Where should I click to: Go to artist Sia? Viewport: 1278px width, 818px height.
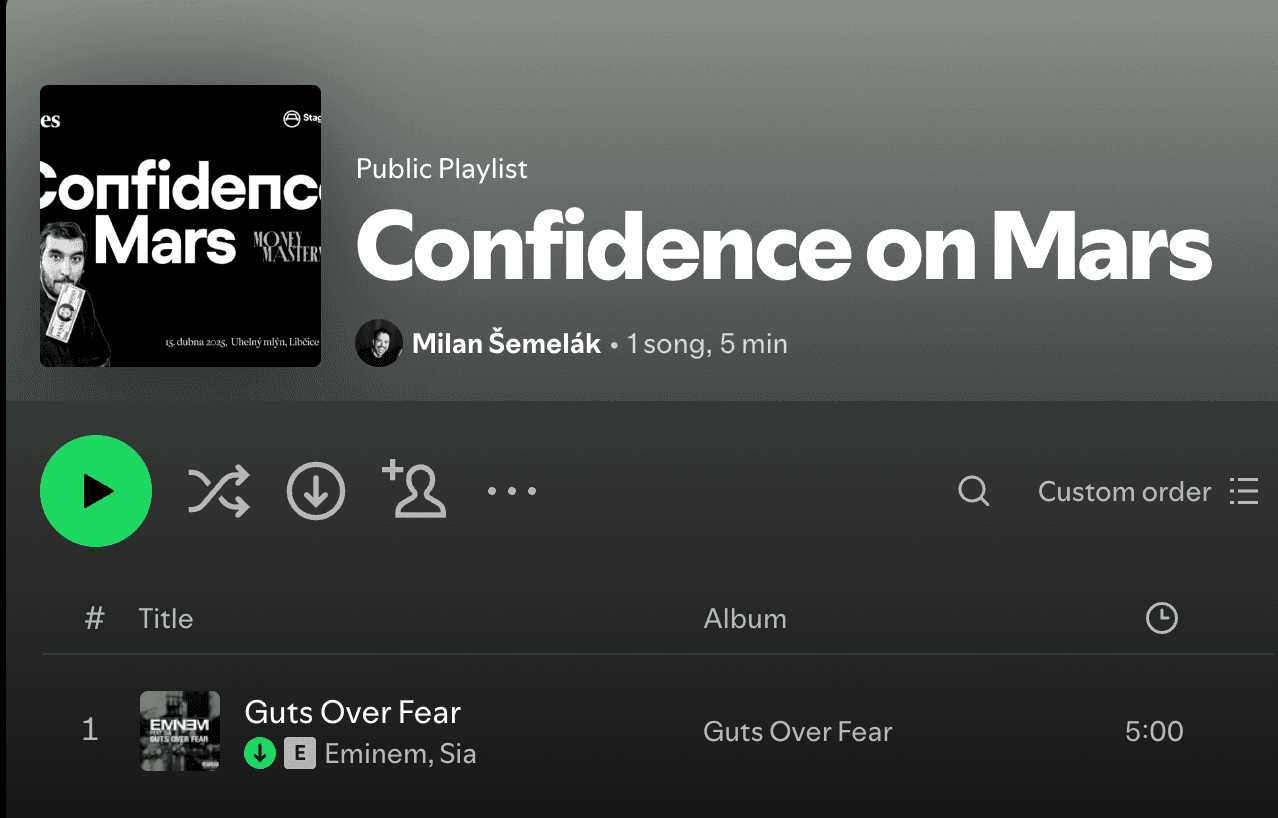[x=458, y=753]
